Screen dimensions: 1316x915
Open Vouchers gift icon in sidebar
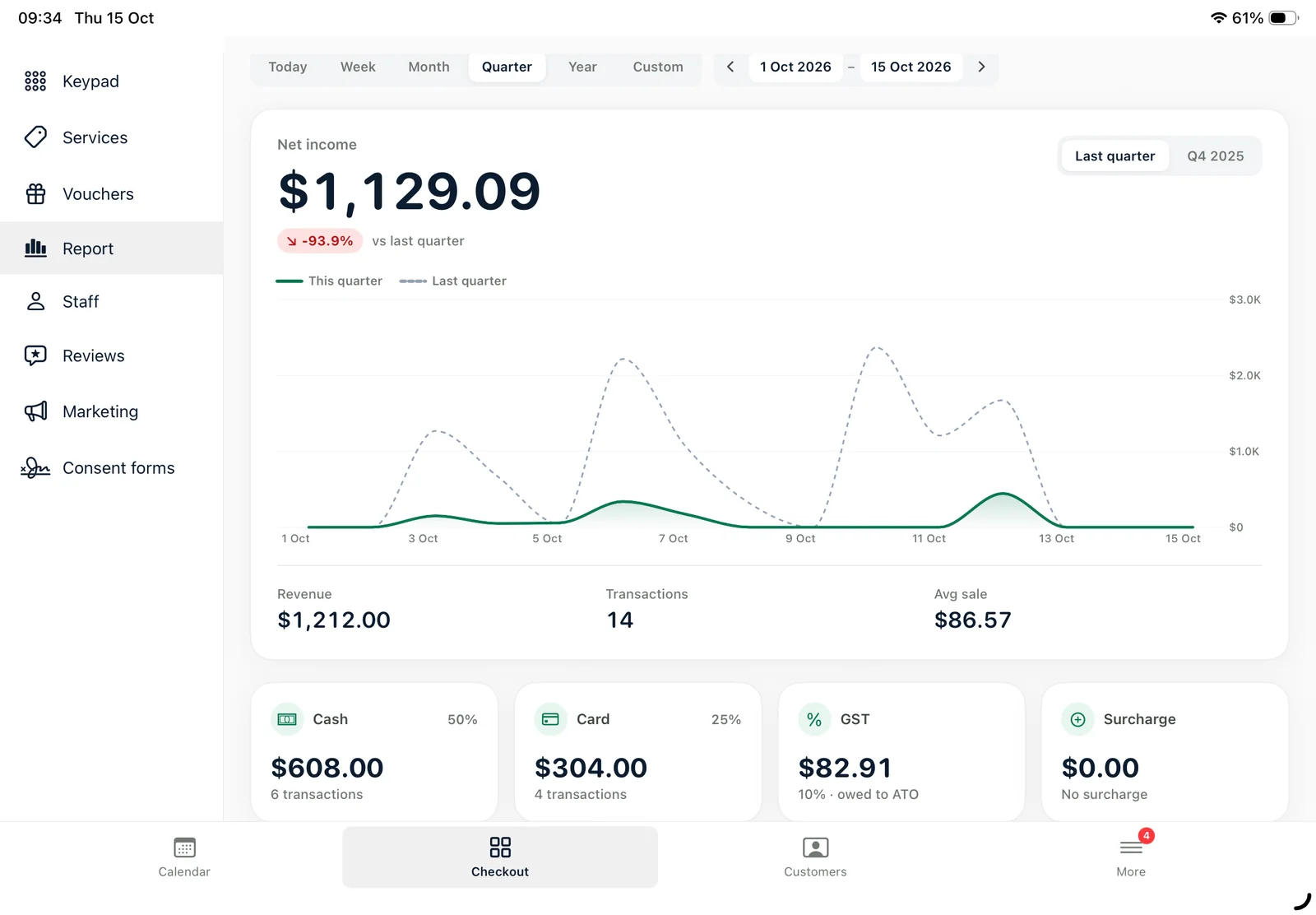tap(35, 193)
